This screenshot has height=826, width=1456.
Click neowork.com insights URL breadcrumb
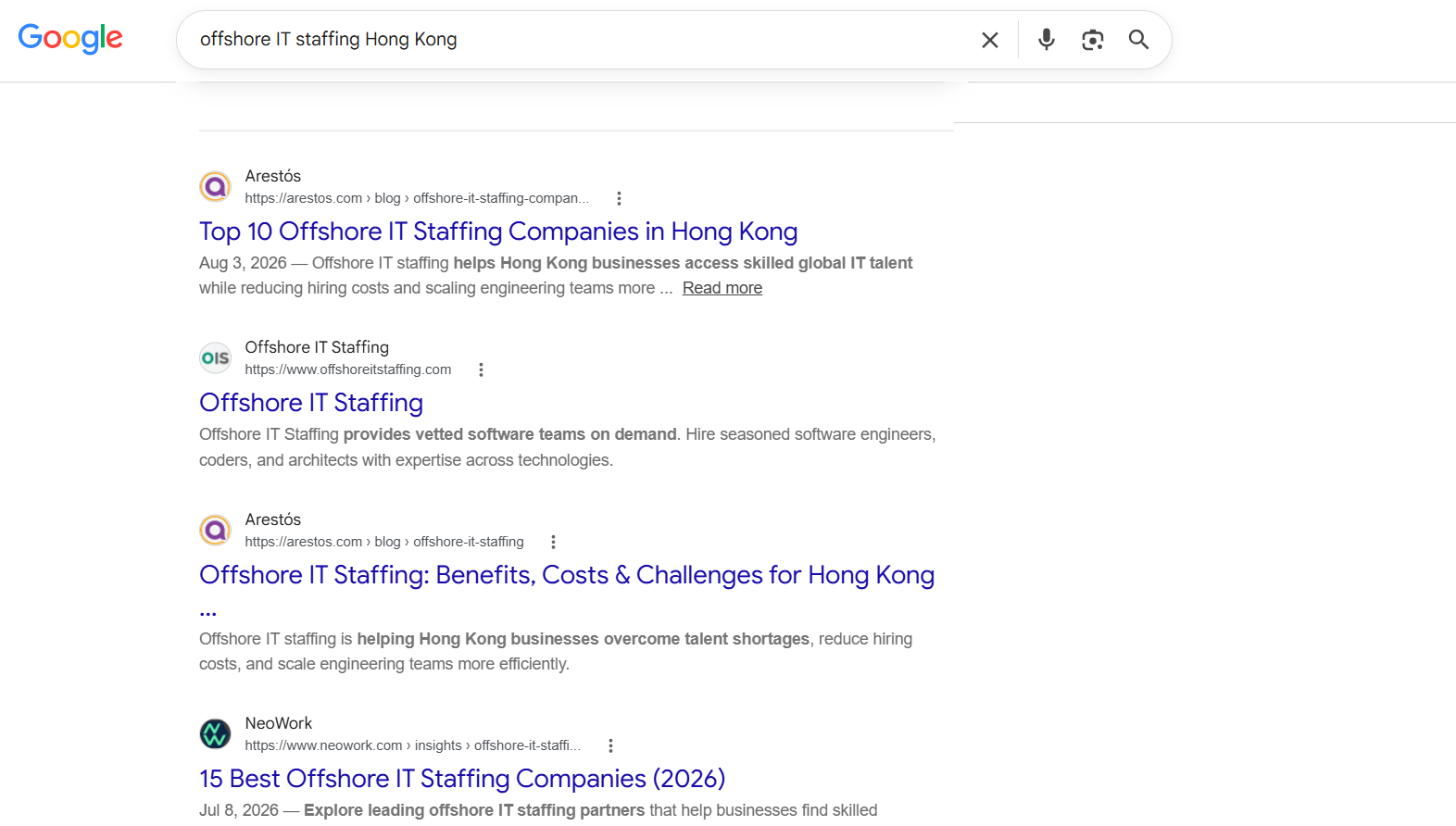pos(413,745)
